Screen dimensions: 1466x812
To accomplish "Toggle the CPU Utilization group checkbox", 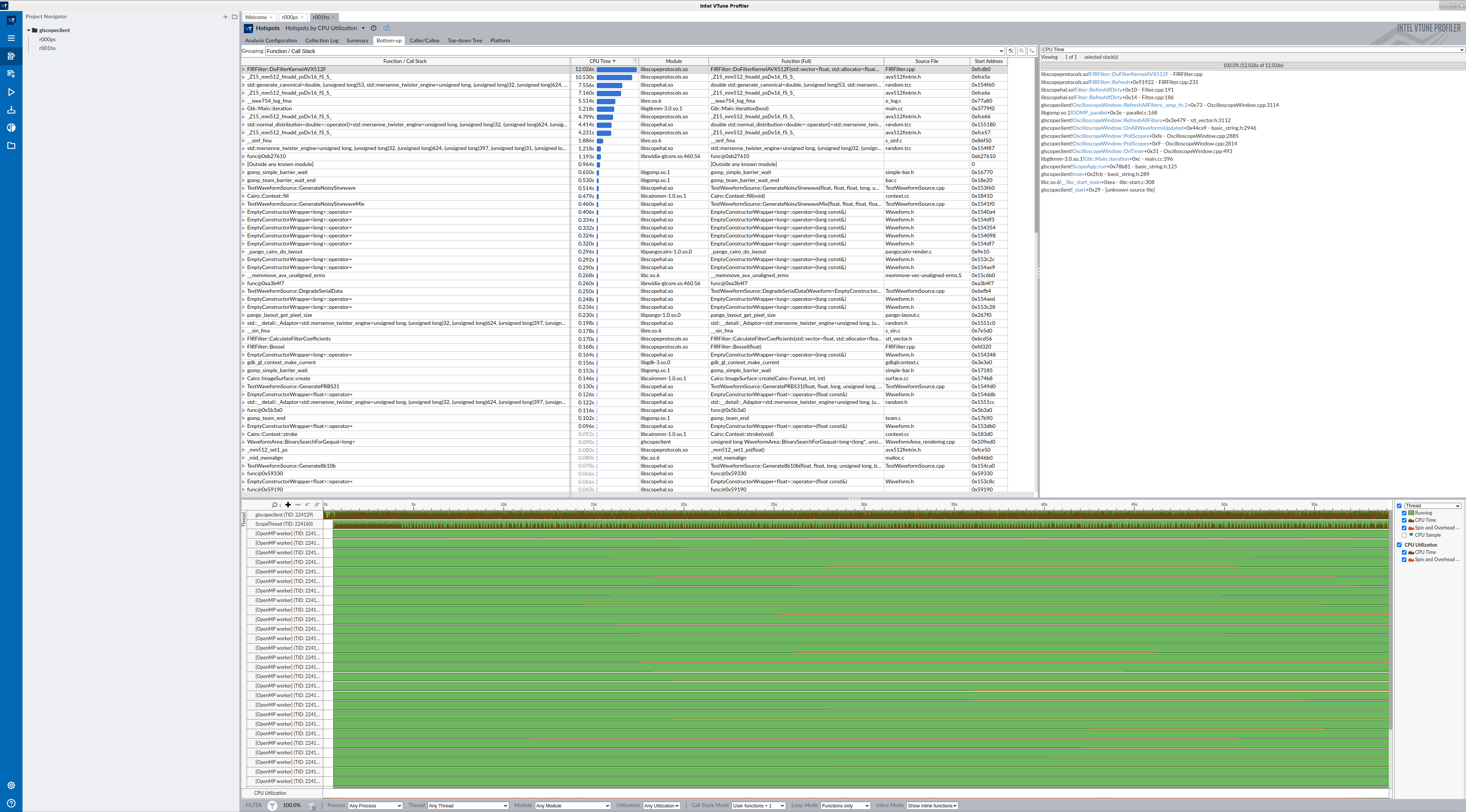I will pos(1400,545).
